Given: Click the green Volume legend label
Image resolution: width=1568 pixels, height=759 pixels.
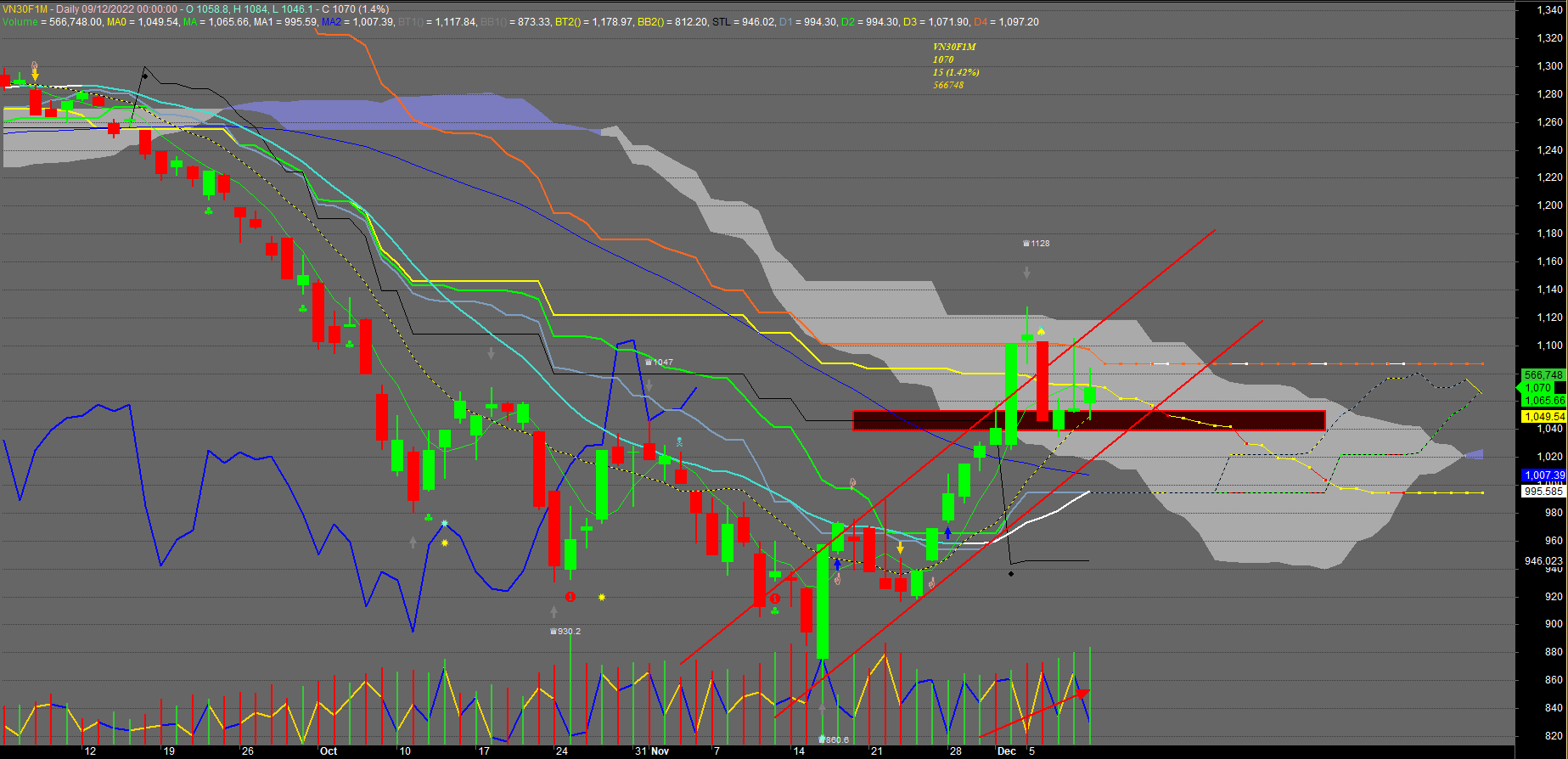Looking at the screenshot, I should click(x=20, y=22).
